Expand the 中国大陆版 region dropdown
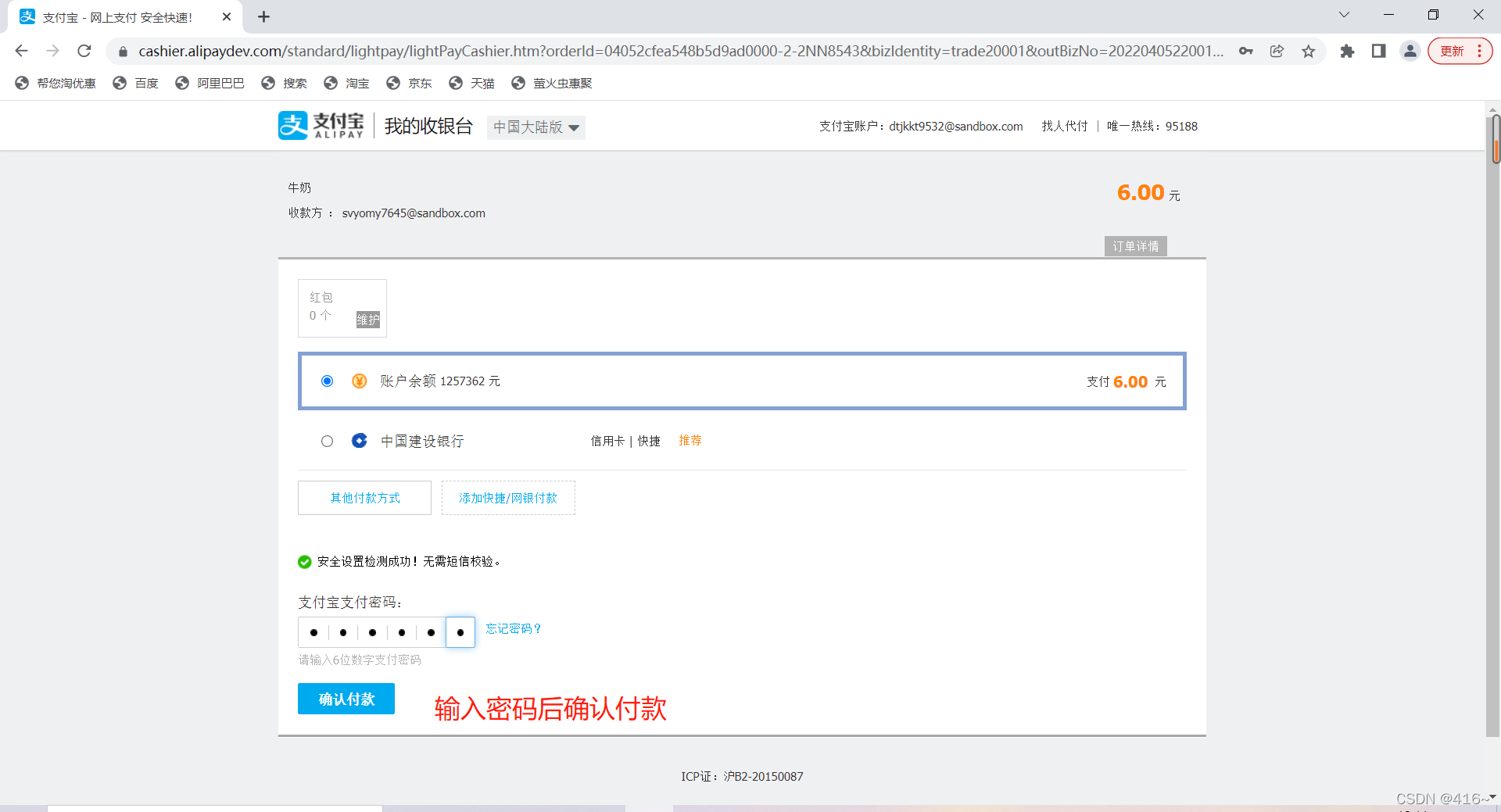The width and height of the screenshot is (1501, 812). pyautogui.click(x=536, y=127)
